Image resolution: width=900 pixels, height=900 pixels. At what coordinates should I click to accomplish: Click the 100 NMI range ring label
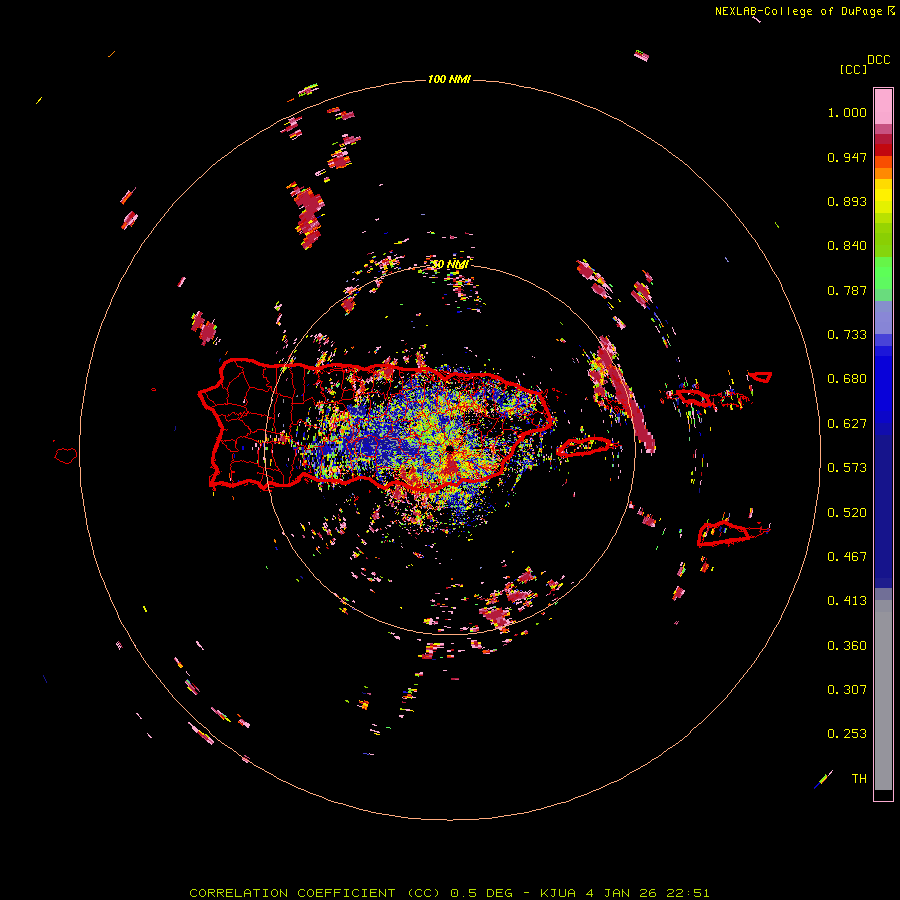coord(449,79)
